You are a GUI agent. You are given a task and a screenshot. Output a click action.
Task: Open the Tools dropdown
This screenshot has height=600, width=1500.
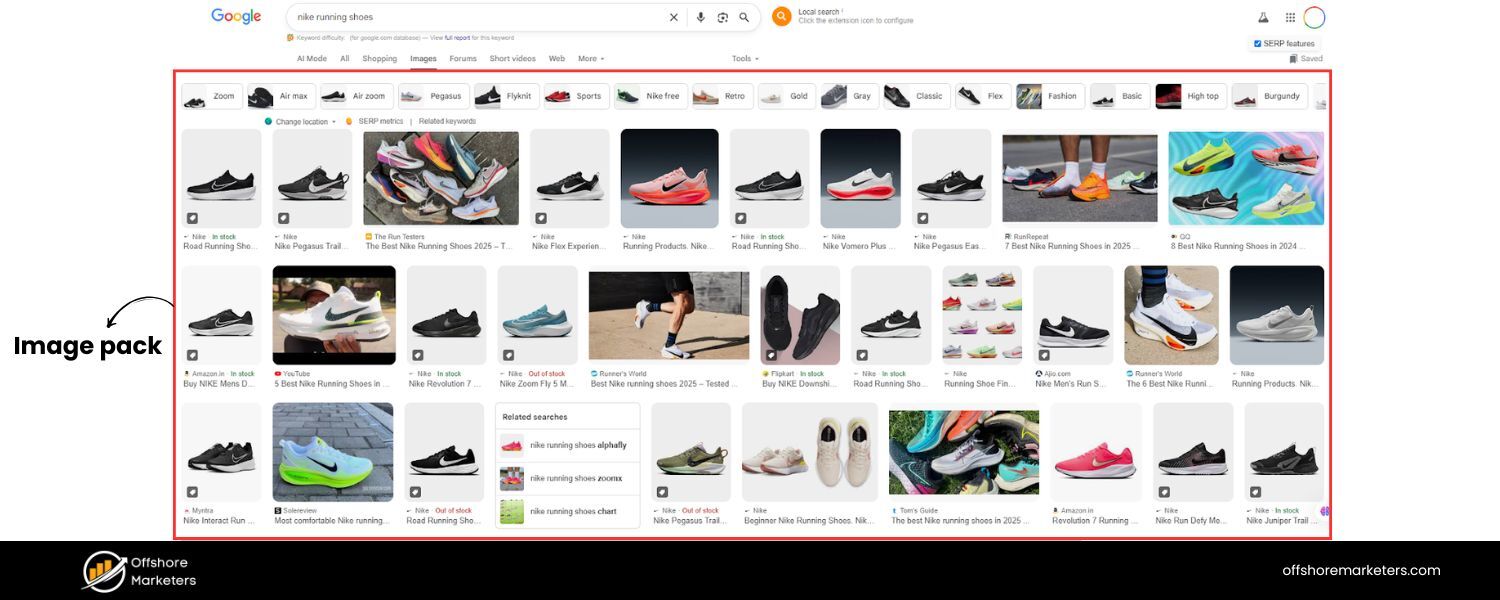pyautogui.click(x=745, y=59)
